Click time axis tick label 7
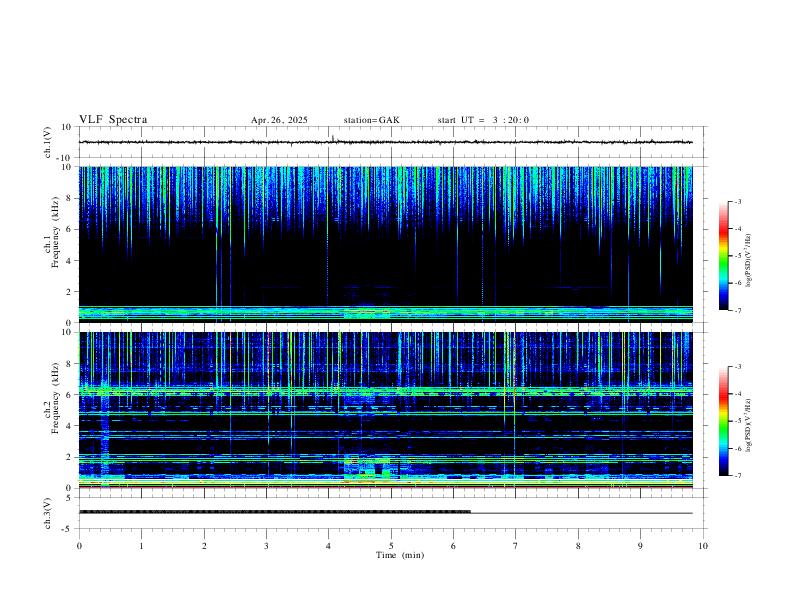 tap(516, 546)
